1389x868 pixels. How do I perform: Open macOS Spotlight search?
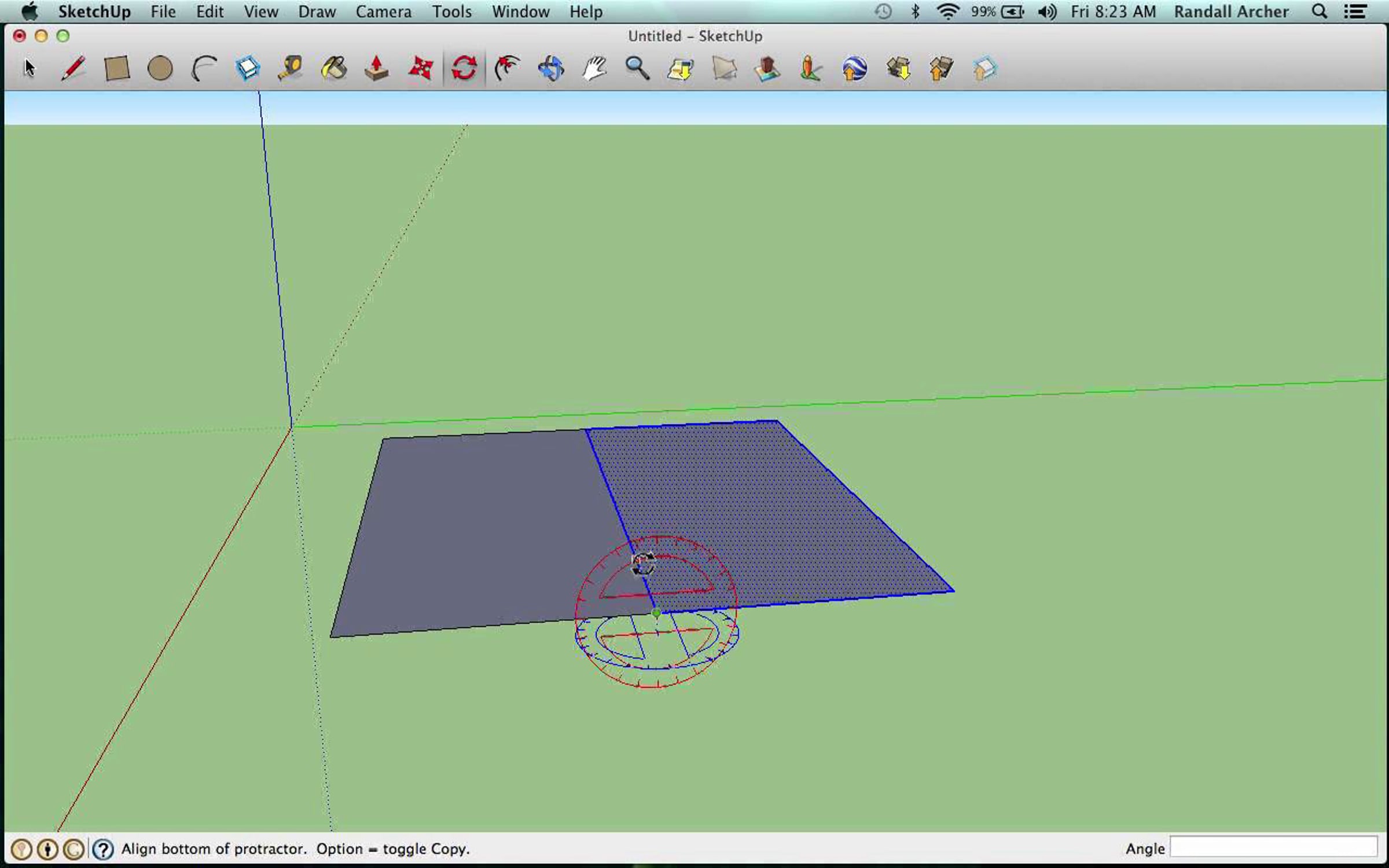tap(1319, 12)
